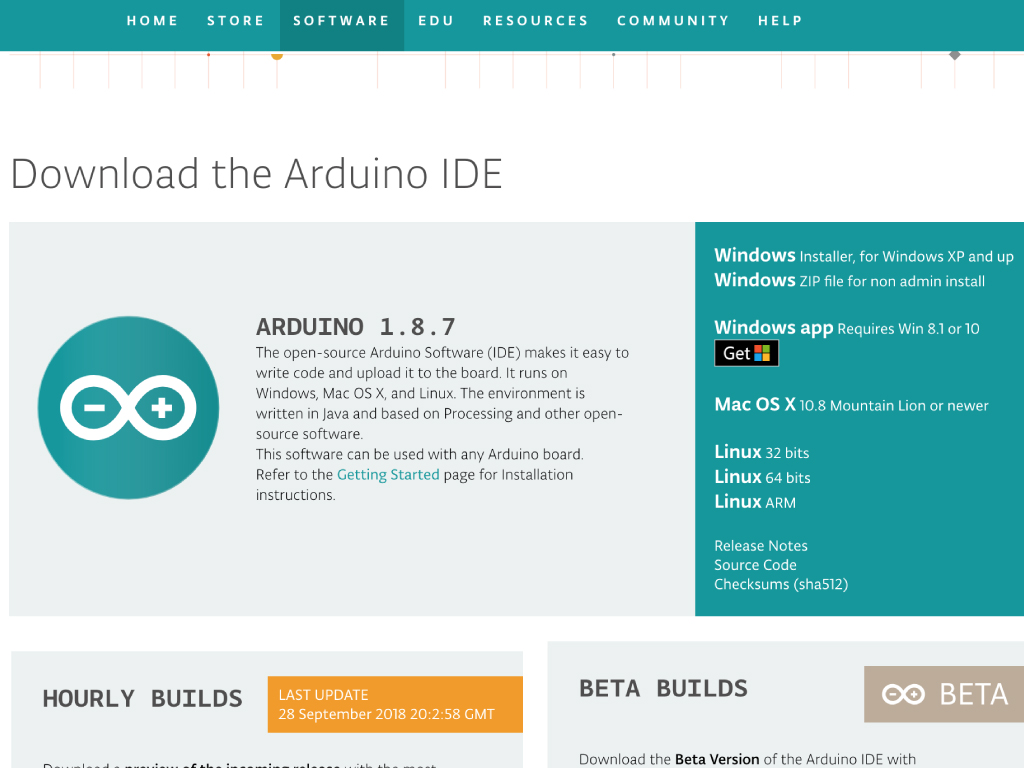Click the BETA BUILDS heading
The image size is (1024, 768).
pos(664,688)
